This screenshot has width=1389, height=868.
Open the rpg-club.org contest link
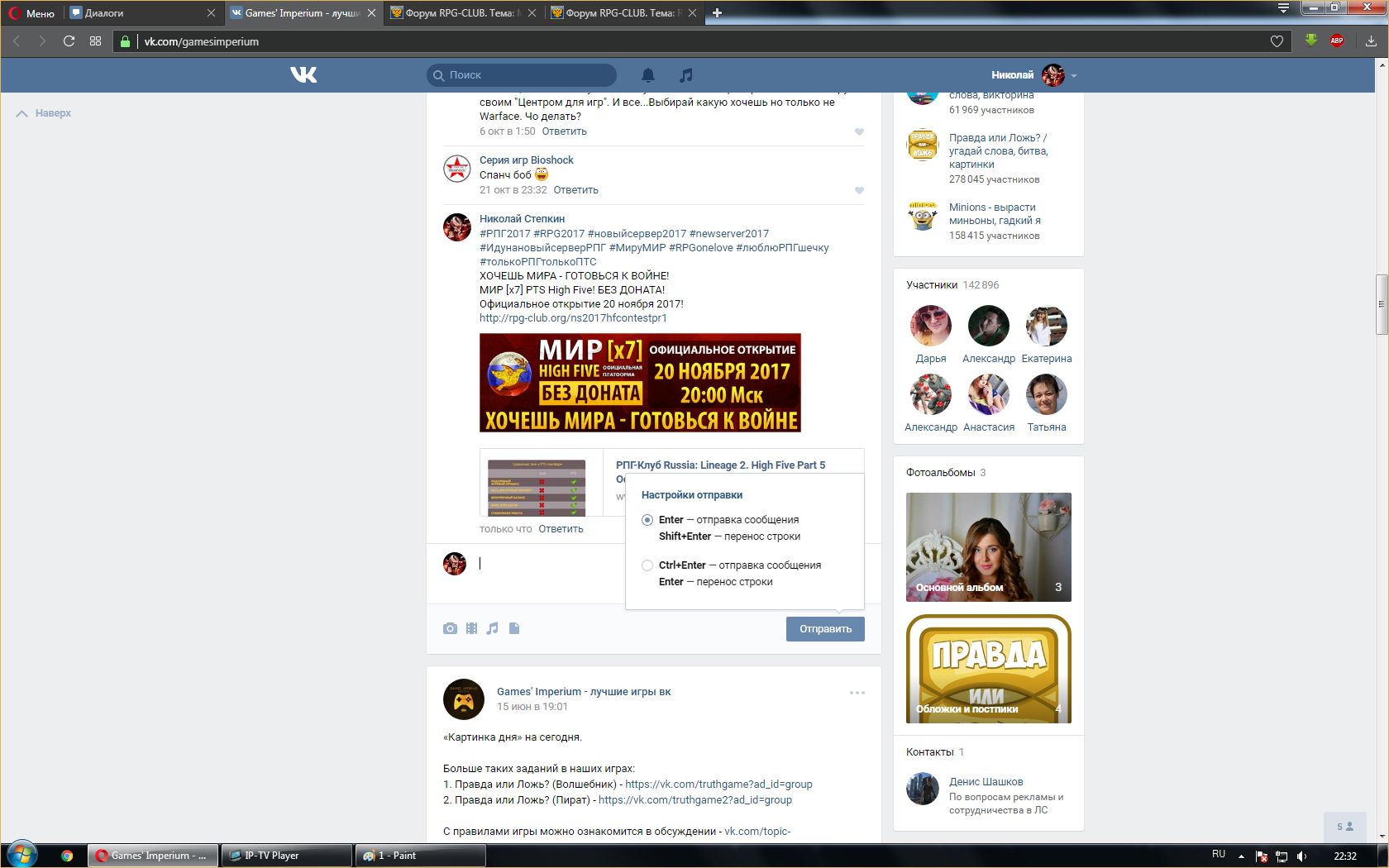click(x=573, y=318)
